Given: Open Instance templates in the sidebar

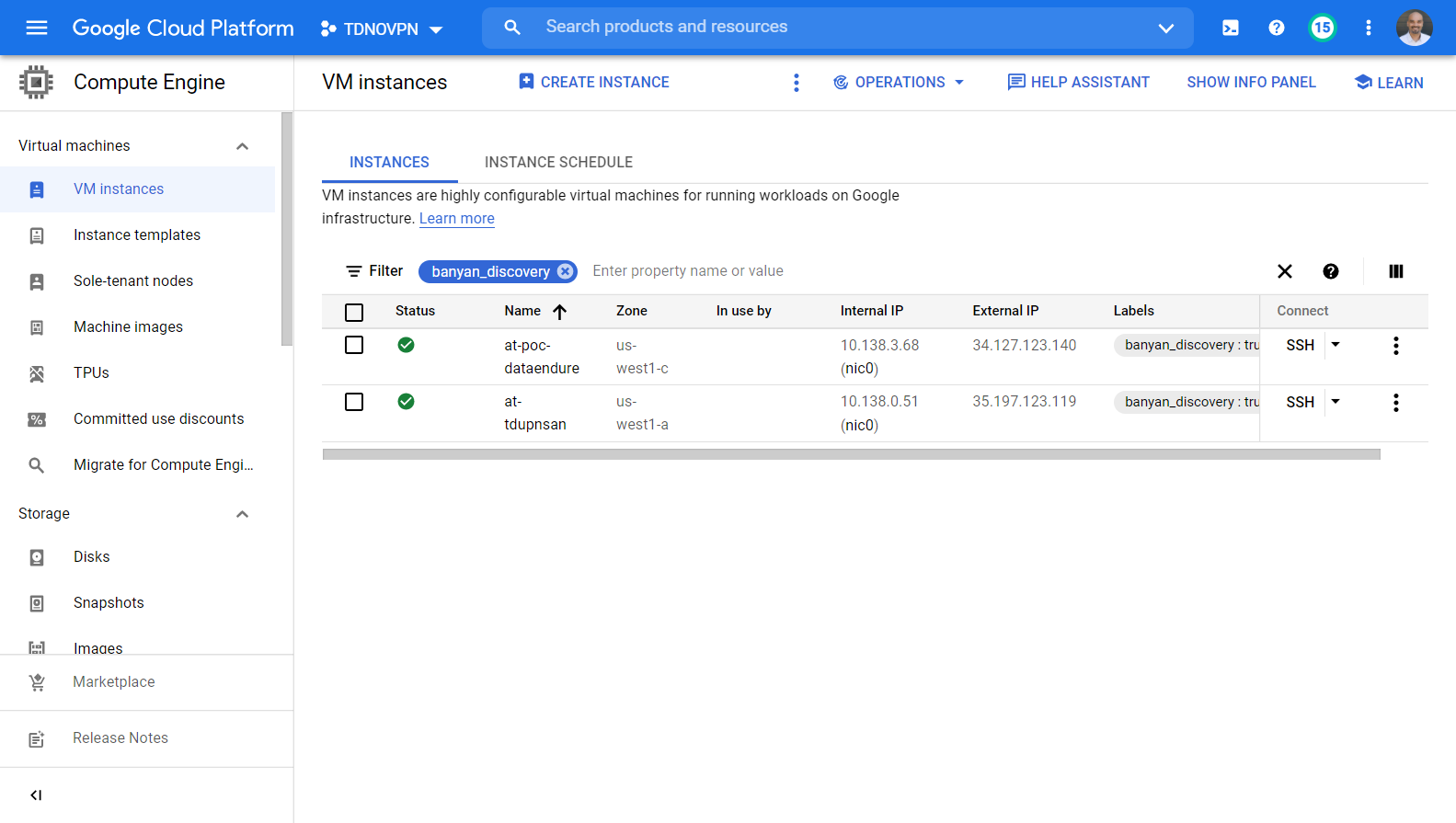Looking at the screenshot, I should tap(137, 235).
